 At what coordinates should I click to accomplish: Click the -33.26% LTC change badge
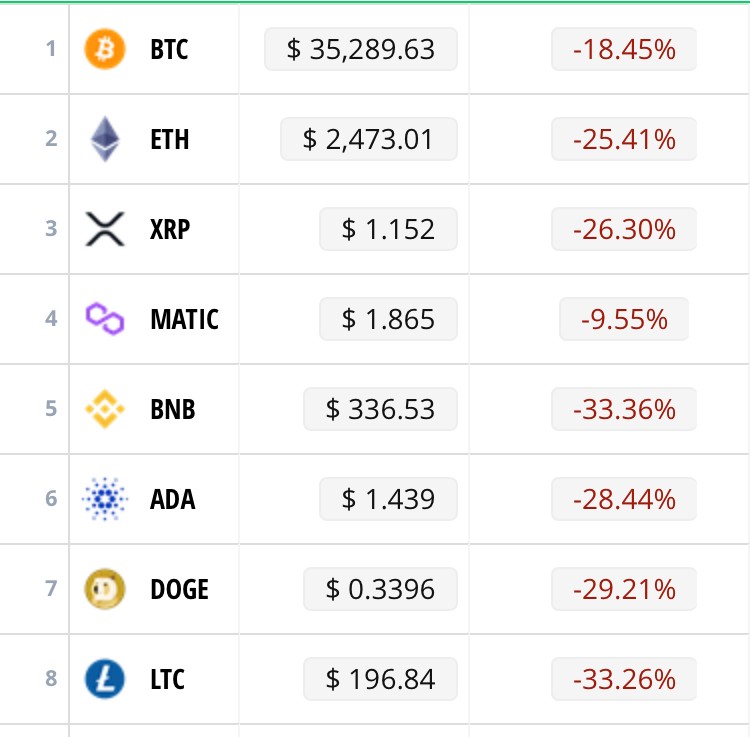coord(624,679)
